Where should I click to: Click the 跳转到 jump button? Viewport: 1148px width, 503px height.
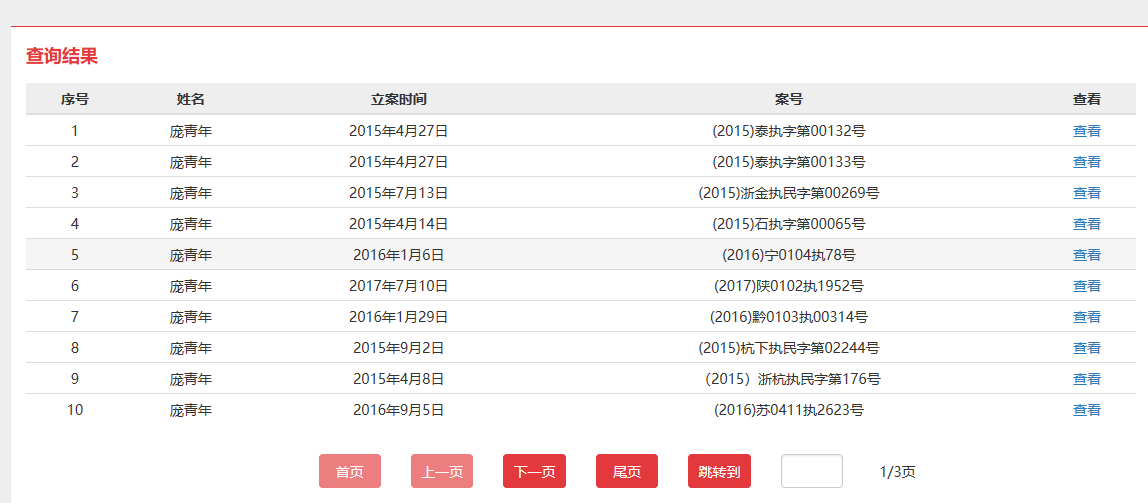click(719, 472)
